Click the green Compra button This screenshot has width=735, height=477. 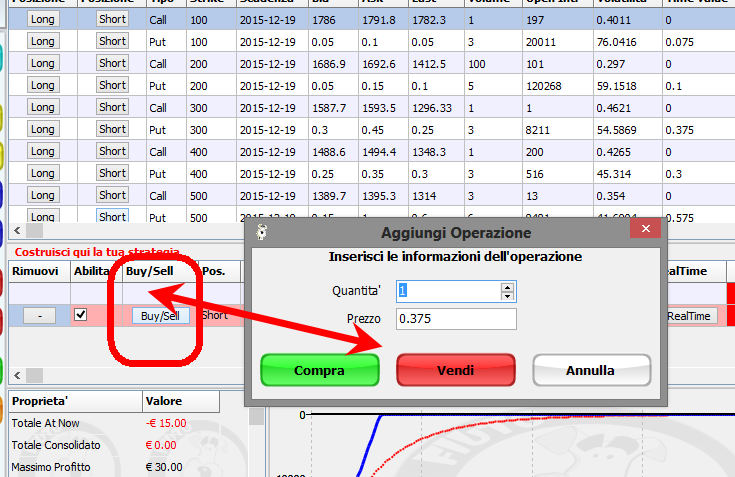(320, 370)
